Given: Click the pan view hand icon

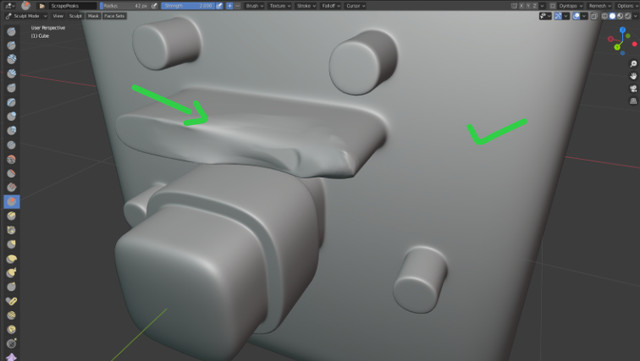Looking at the screenshot, I should [633, 76].
